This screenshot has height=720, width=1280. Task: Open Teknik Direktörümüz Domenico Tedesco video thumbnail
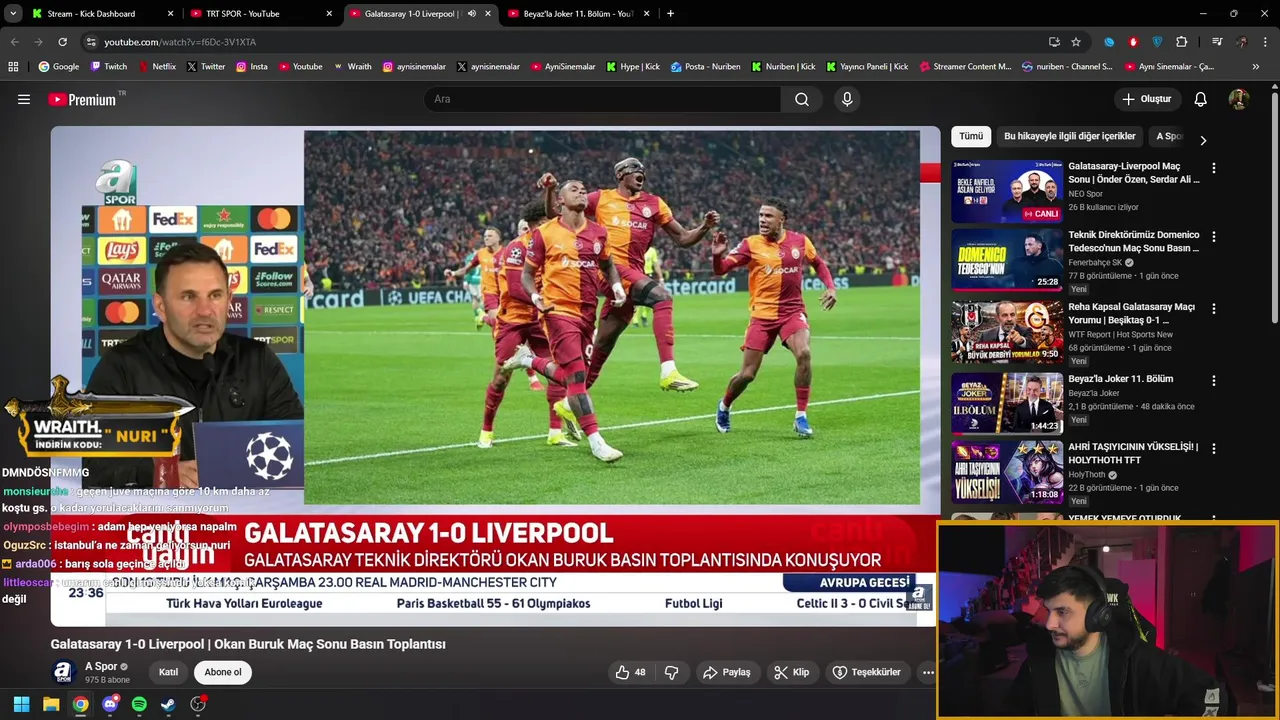point(1006,260)
